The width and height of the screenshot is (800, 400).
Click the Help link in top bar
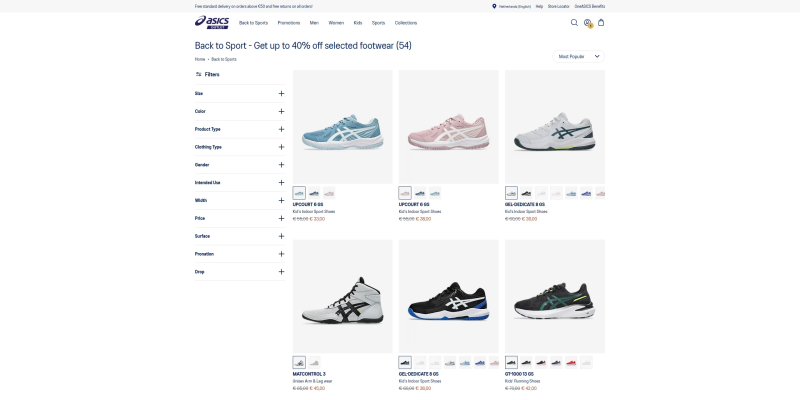539,7
